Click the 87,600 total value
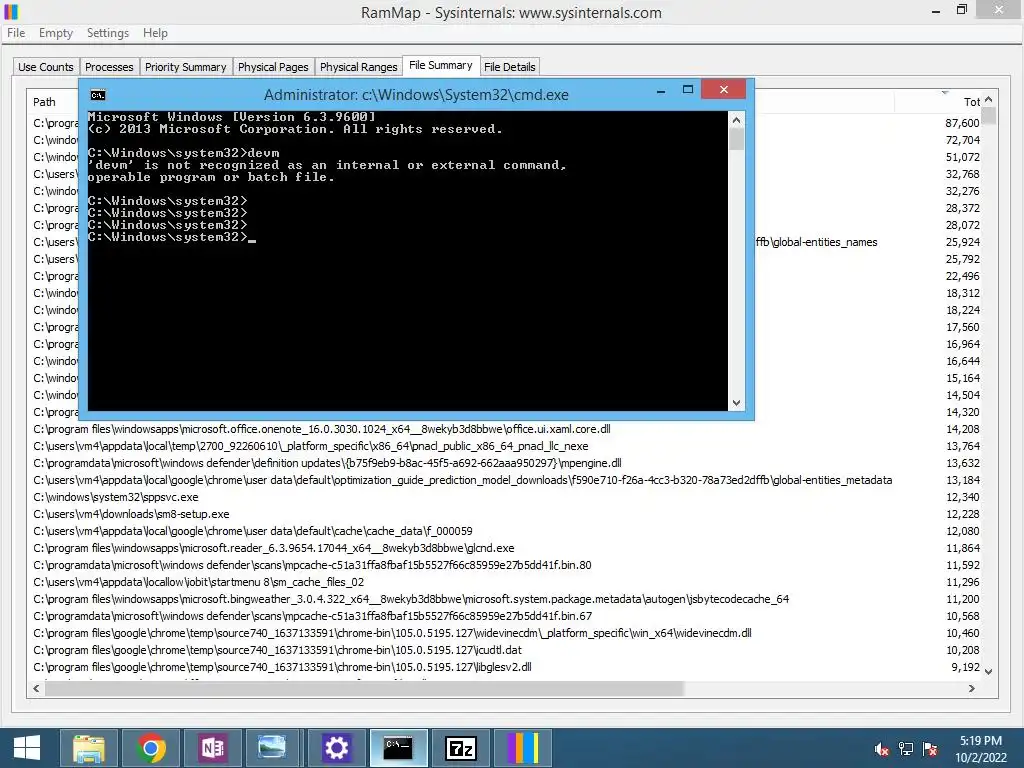1024x768 pixels. (962, 123)
